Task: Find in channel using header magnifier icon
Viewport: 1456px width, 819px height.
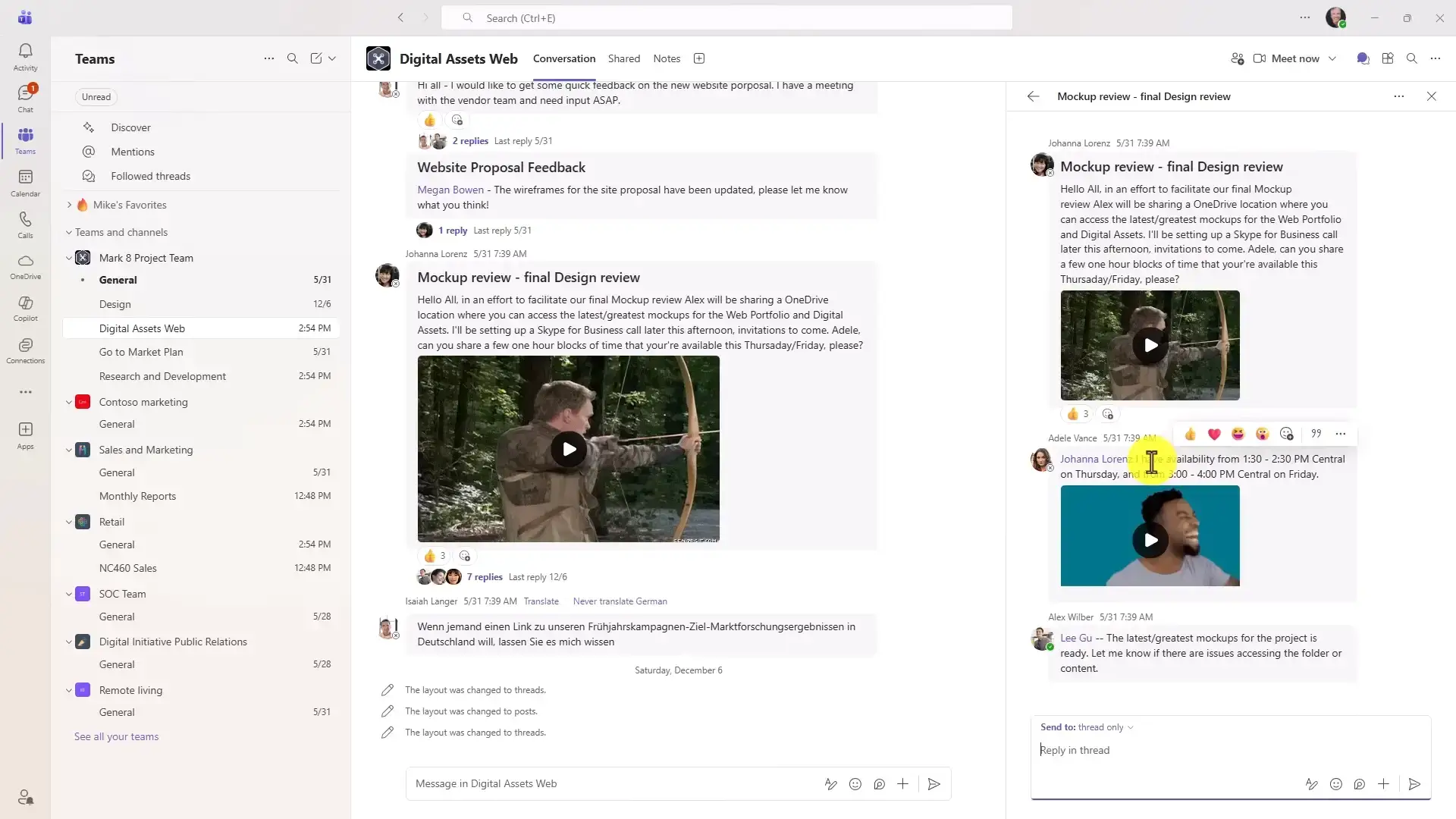Action: (1411, 58)
